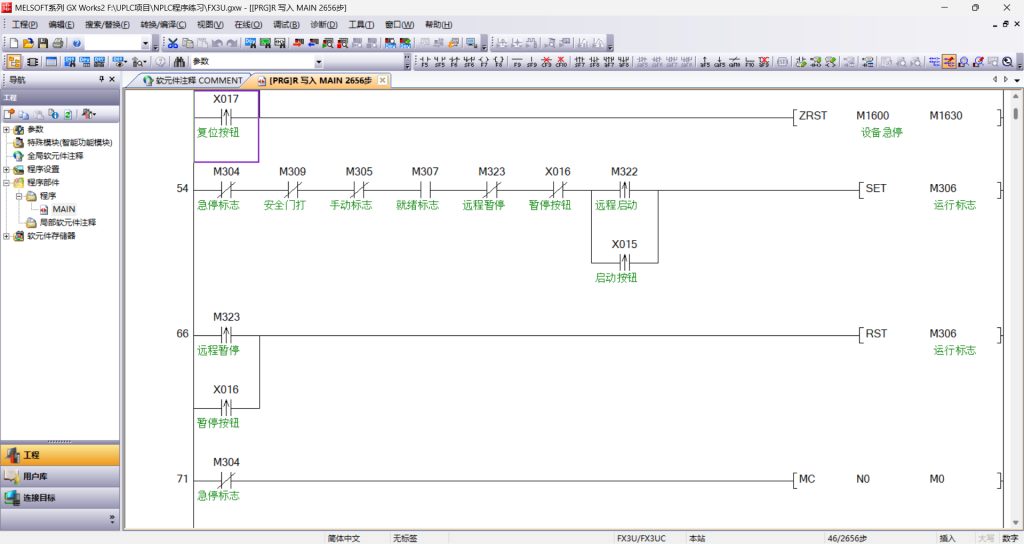Click the blue Help question mark icon

pyautogui.click(x=76, y=43)
